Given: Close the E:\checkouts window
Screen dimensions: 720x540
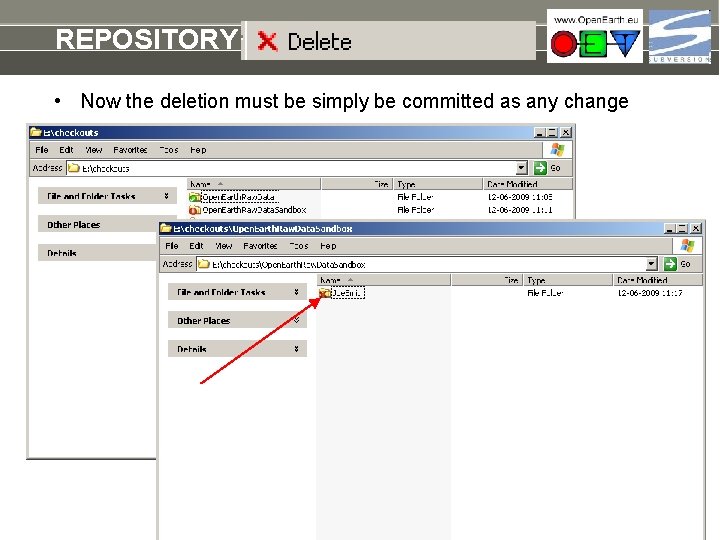Looking at the screenshot, I should 566,133.
